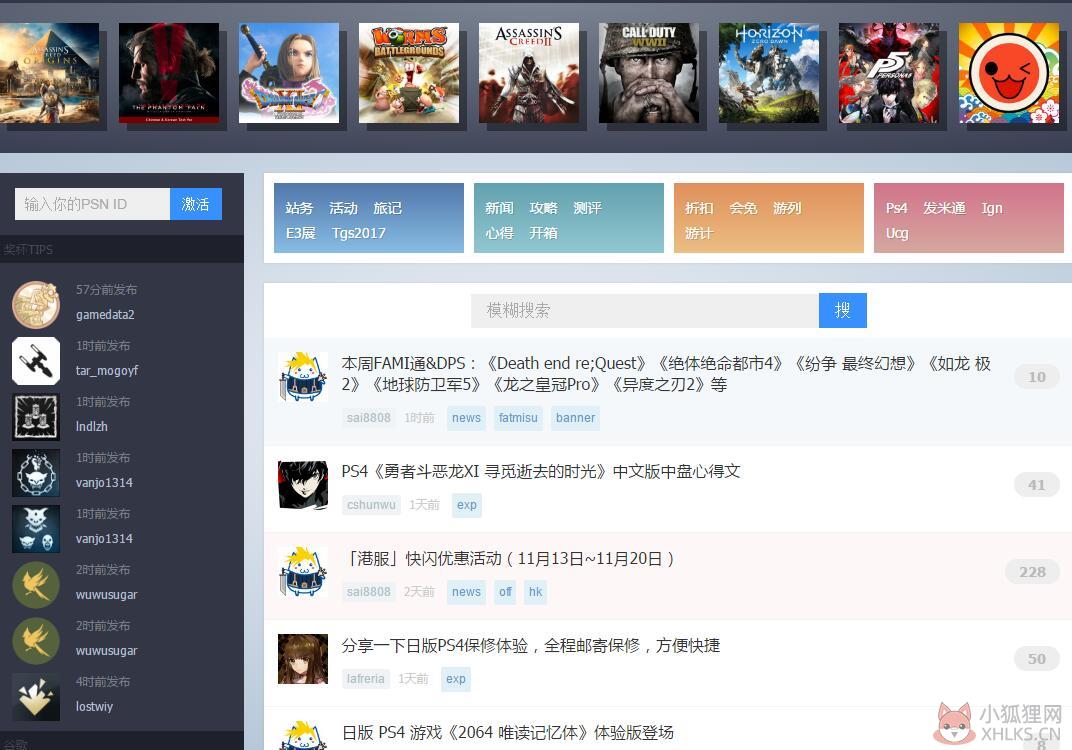1072x750 pixels.
Task: Click exp tag on the 勇者斗恶龙XI post
Action: pyautogui.click(x=467, y=505)
